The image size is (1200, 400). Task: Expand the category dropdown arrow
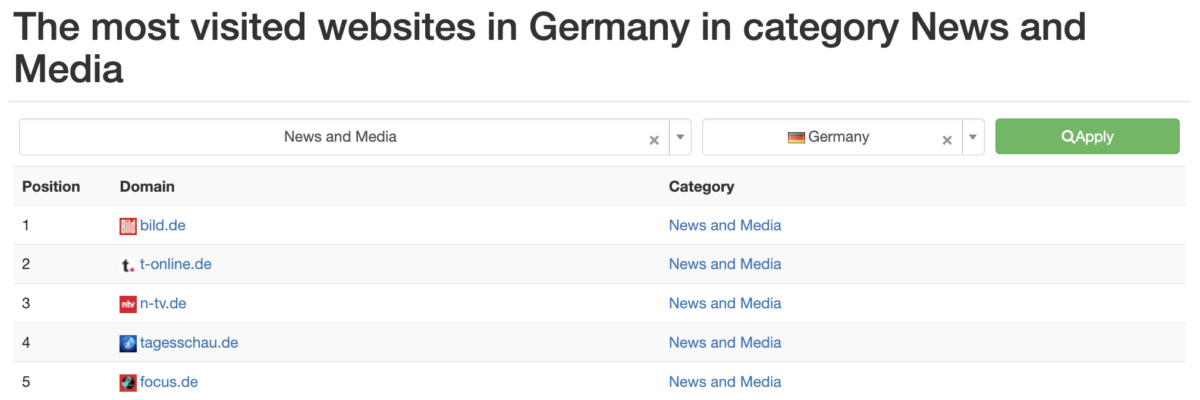click(679, 137)
